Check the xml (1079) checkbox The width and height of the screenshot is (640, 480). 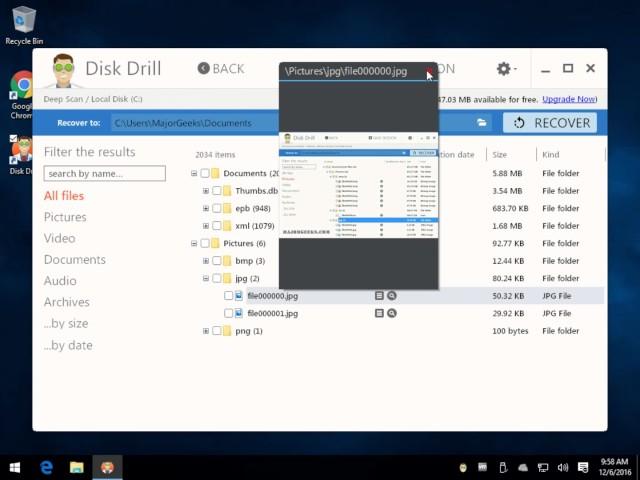coord(217,226)
